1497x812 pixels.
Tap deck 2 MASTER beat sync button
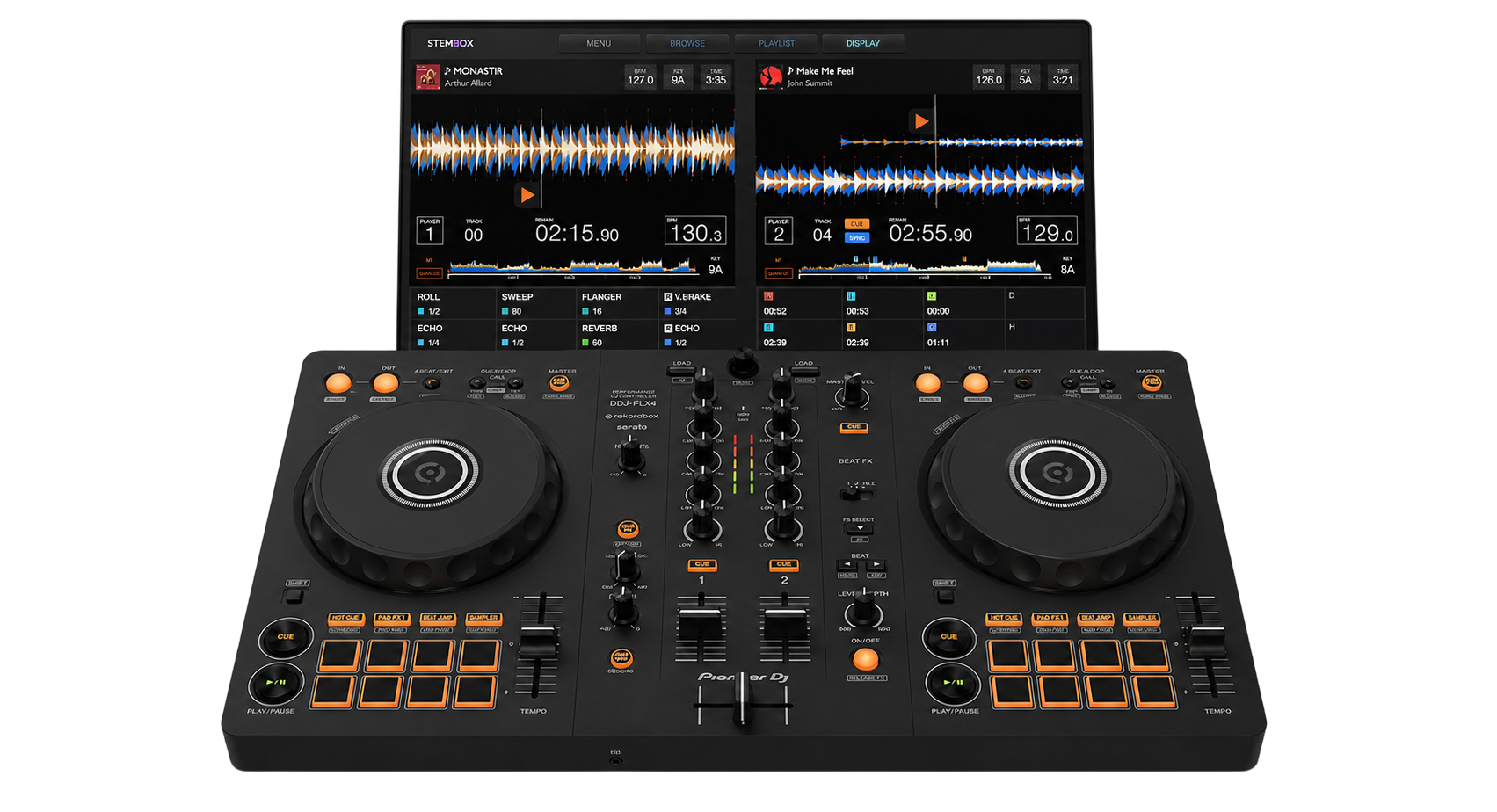coord(1151,383)
